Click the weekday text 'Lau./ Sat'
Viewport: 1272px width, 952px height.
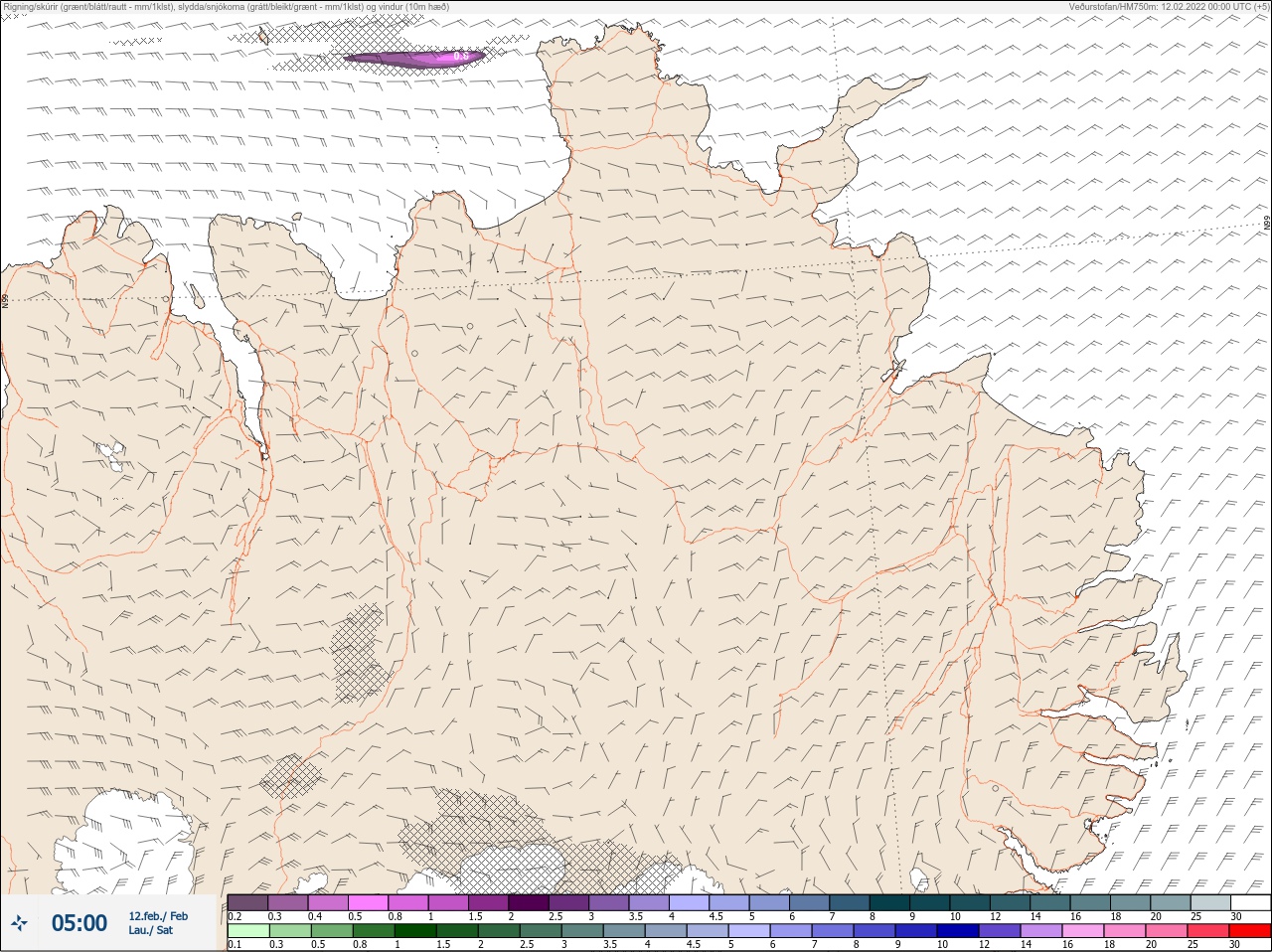150,930
